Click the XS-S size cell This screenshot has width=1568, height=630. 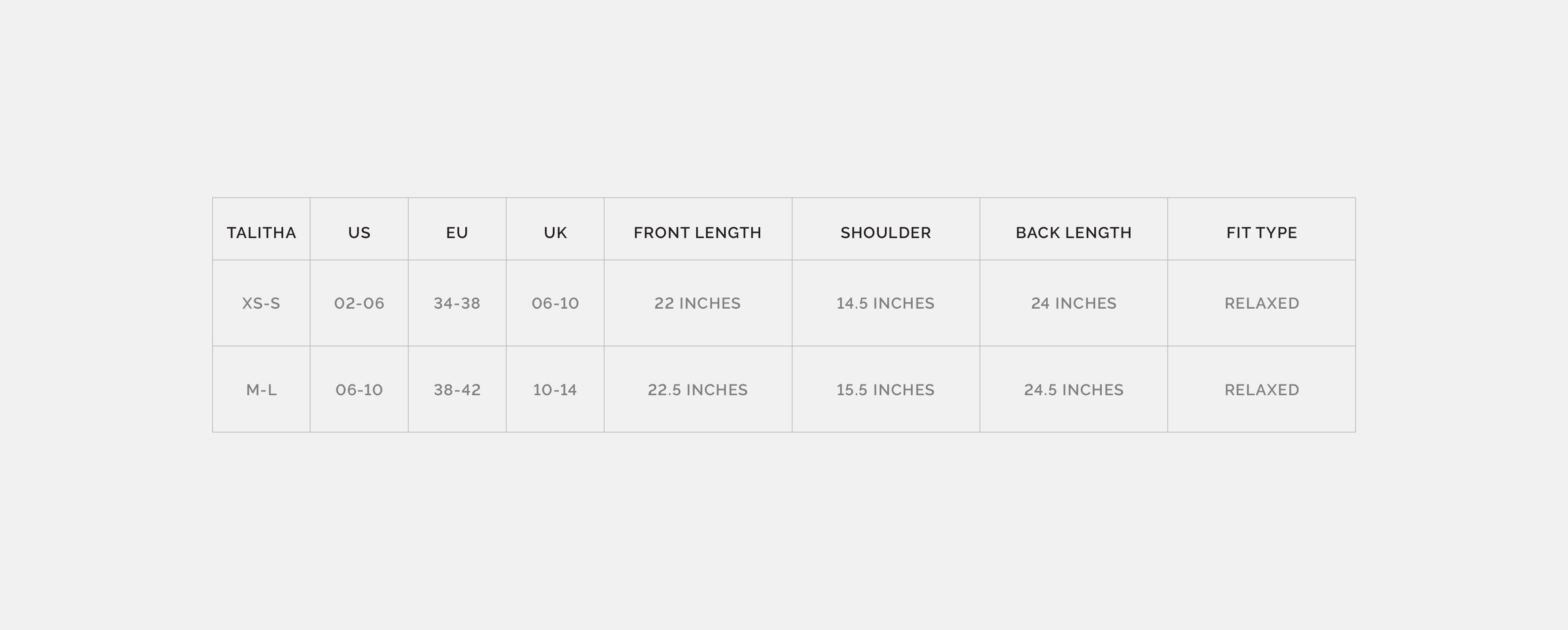coord(261,303)
